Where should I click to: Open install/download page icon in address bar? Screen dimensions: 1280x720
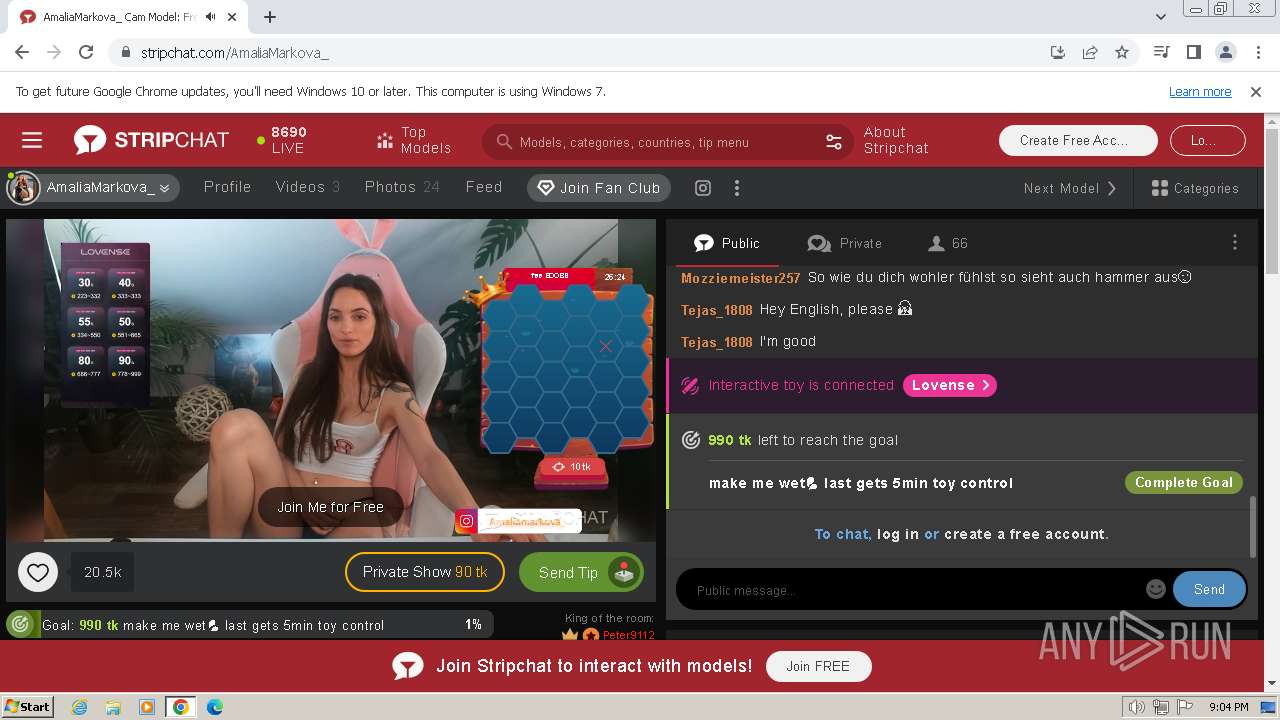pyautogui.click(x=1058, y=52)
